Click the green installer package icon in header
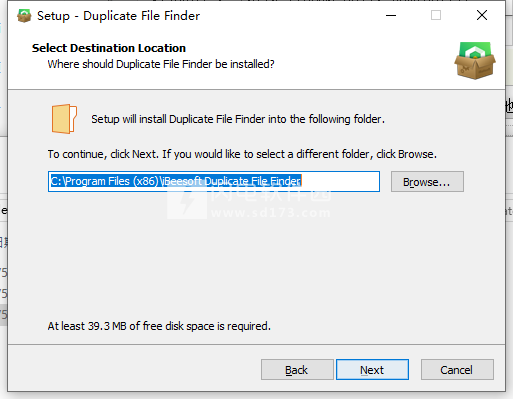This screenshot has height=399, width=513. click(475, 61)
